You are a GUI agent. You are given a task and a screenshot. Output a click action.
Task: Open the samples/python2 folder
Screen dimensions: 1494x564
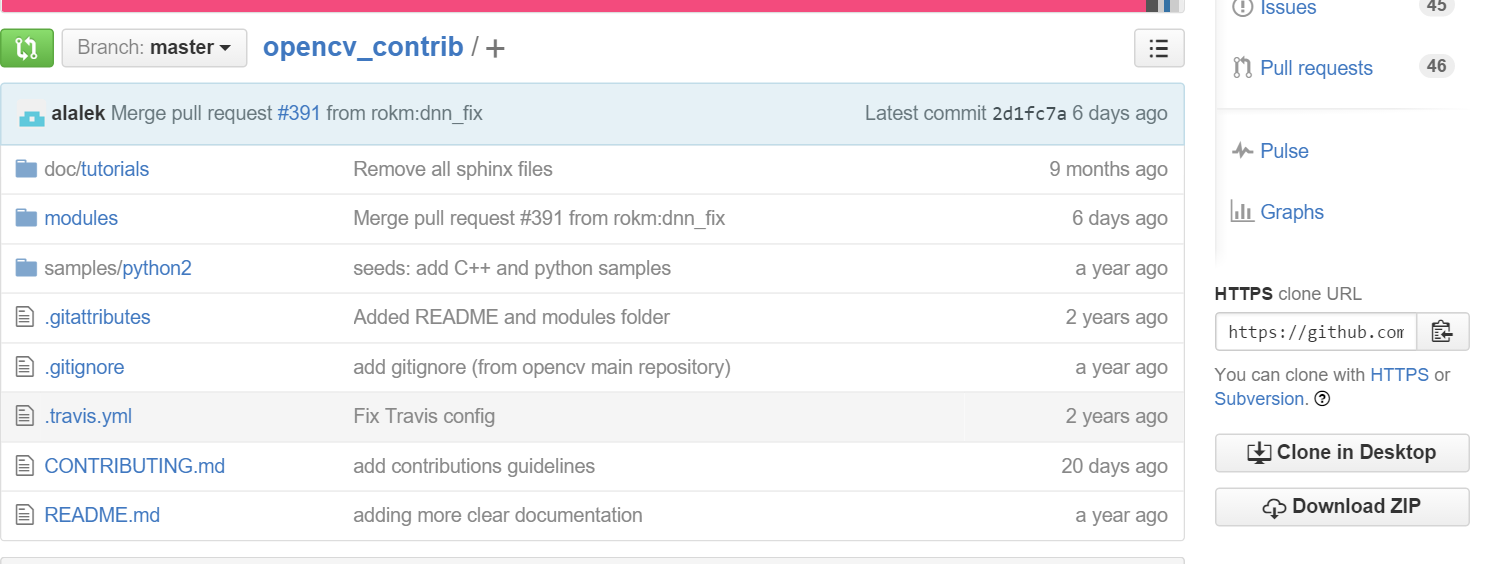(118, 268)
